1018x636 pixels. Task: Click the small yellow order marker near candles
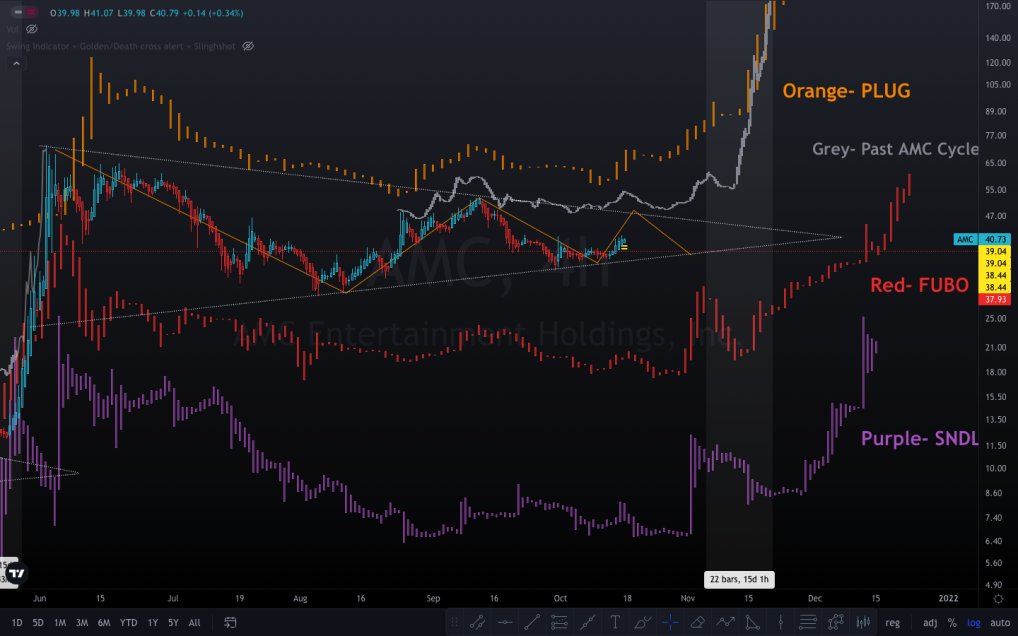coord(624,247)
